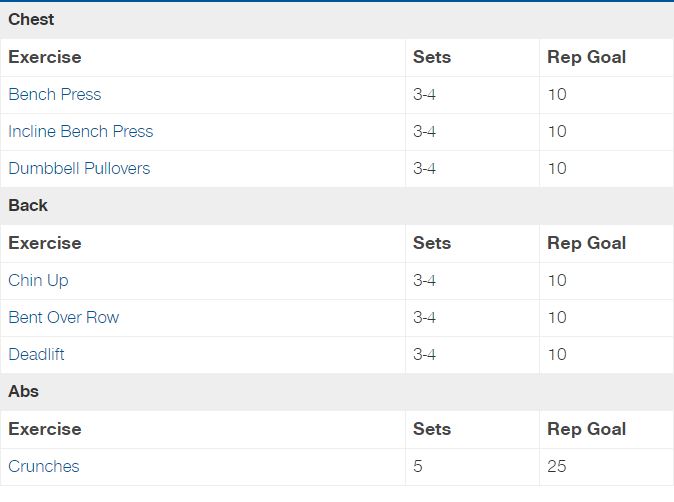Click the Sets header under Abs
The height and width of the screenshot is (502, 674).
coord(432,429)
